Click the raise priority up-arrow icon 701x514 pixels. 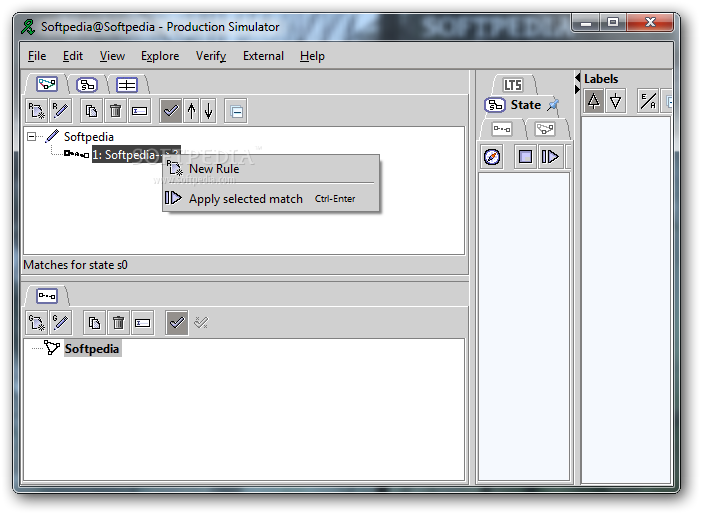tap(191, 110)
